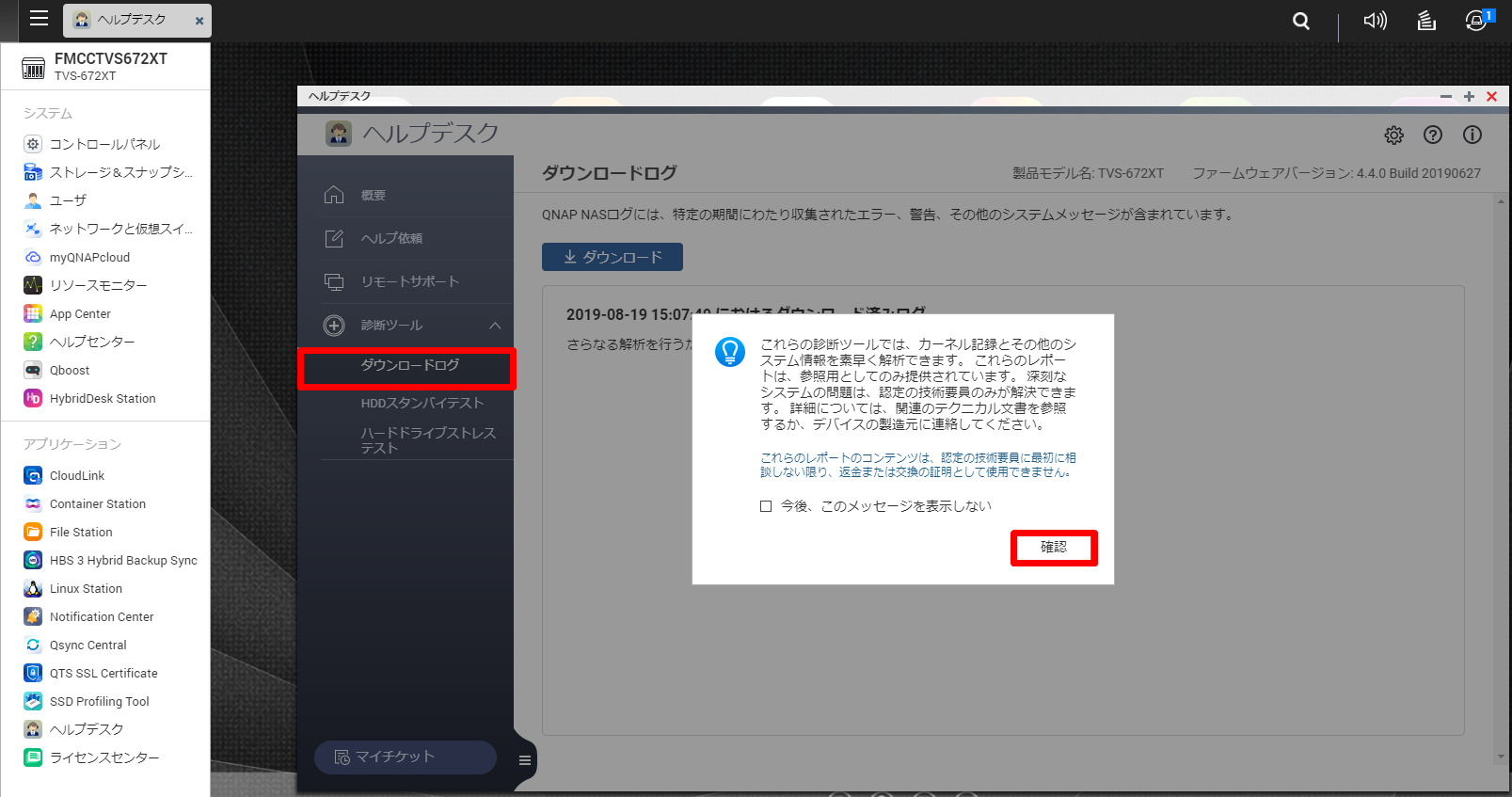Viewport: 1512px width, 797px height.
Task: Open Helpdesk settings gear icon
Action: [1393, 135]
